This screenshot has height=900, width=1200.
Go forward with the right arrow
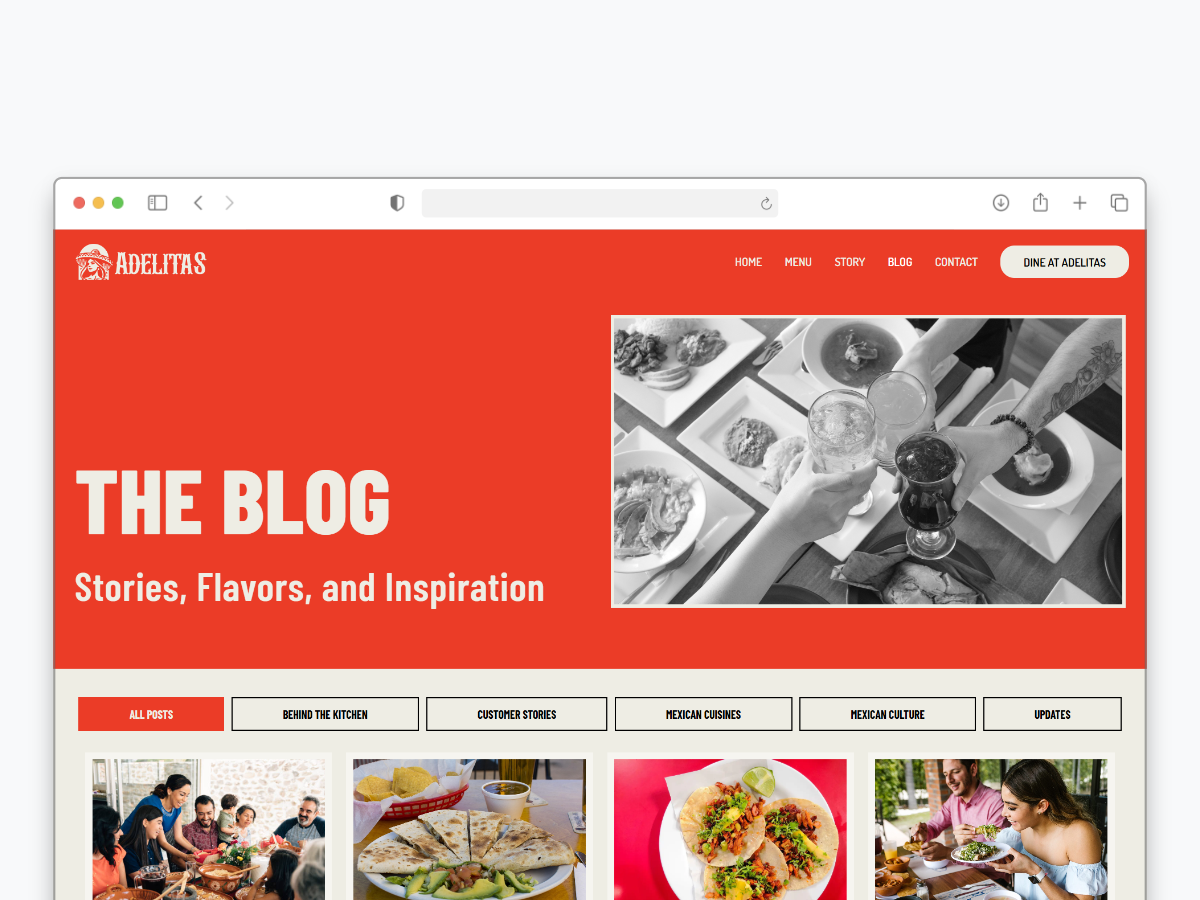230,203
